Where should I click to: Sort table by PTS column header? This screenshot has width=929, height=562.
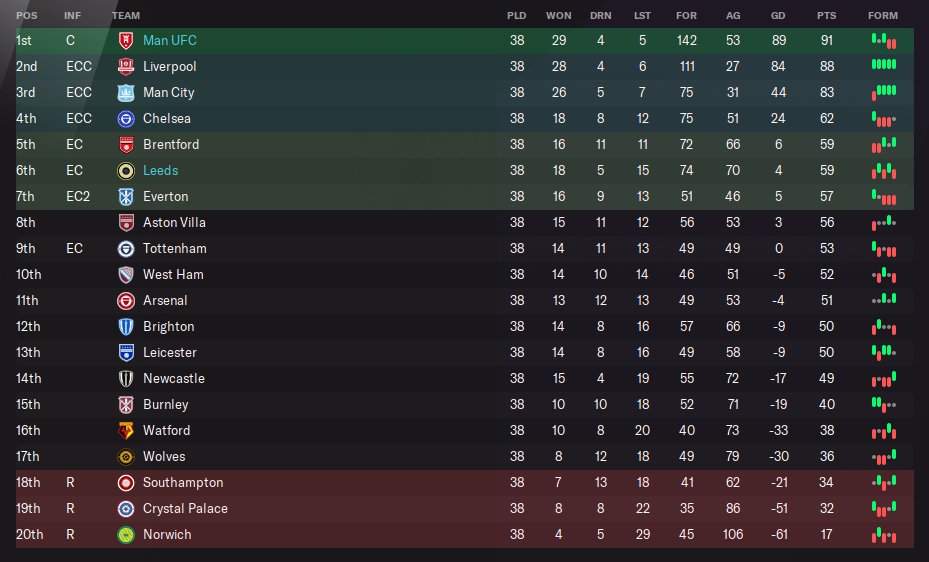click(826, 16)
